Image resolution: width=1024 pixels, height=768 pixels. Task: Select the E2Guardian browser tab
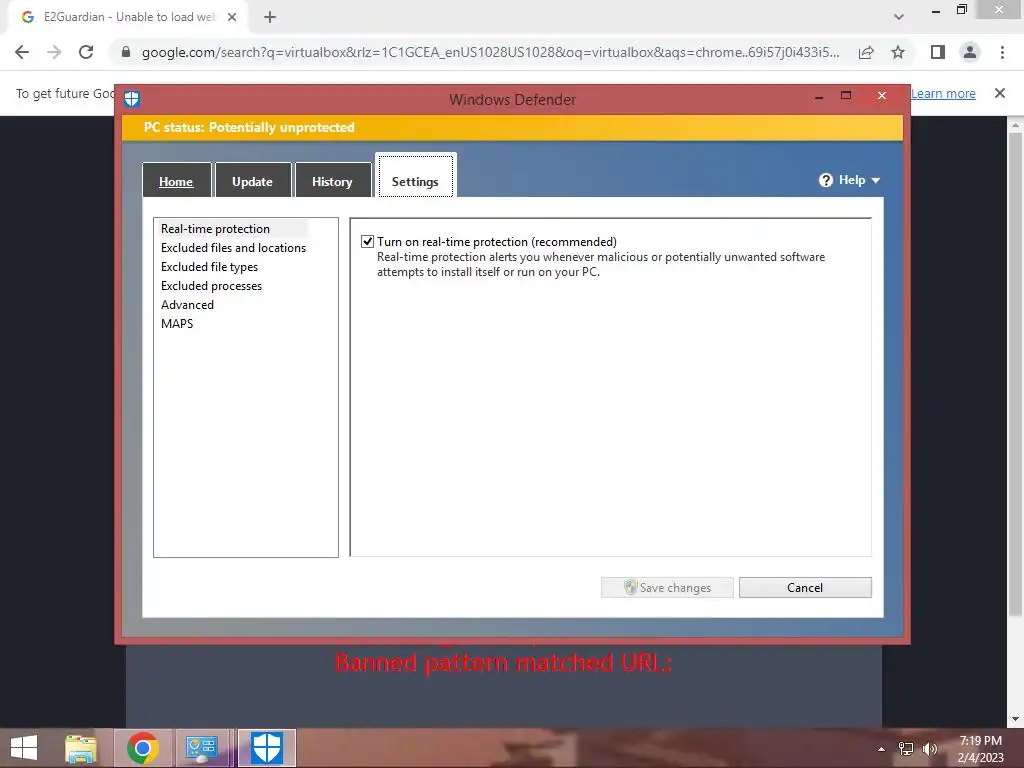coord(129,17)
